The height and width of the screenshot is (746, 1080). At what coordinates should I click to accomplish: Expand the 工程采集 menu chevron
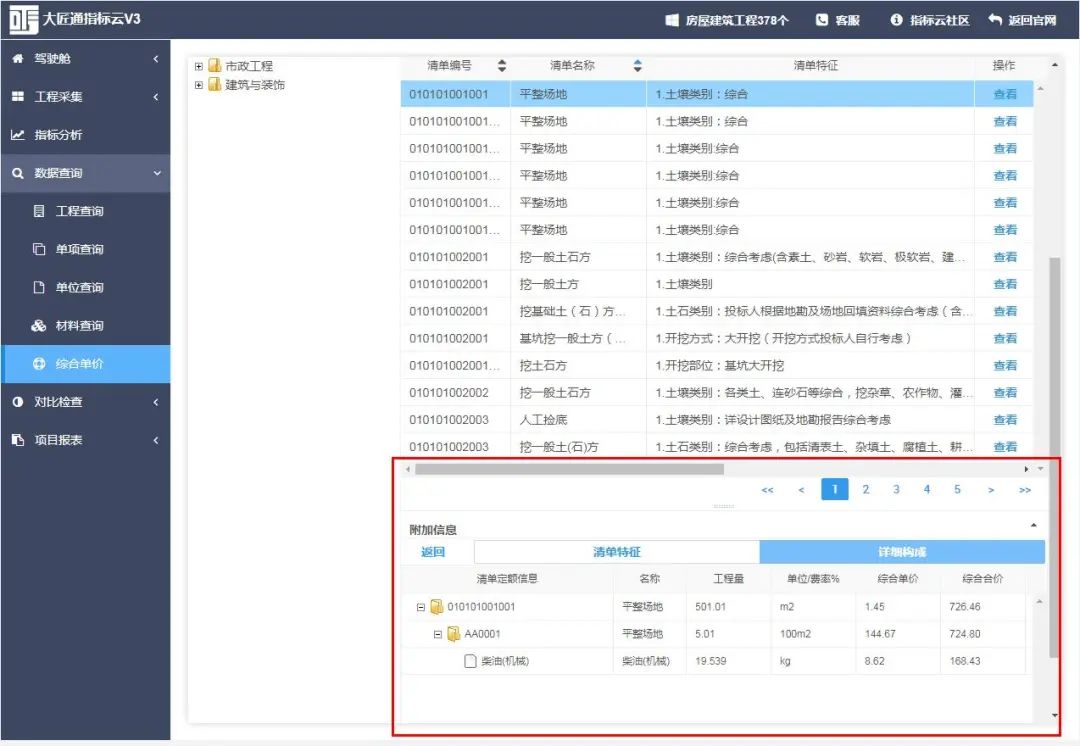pos(156,96)
